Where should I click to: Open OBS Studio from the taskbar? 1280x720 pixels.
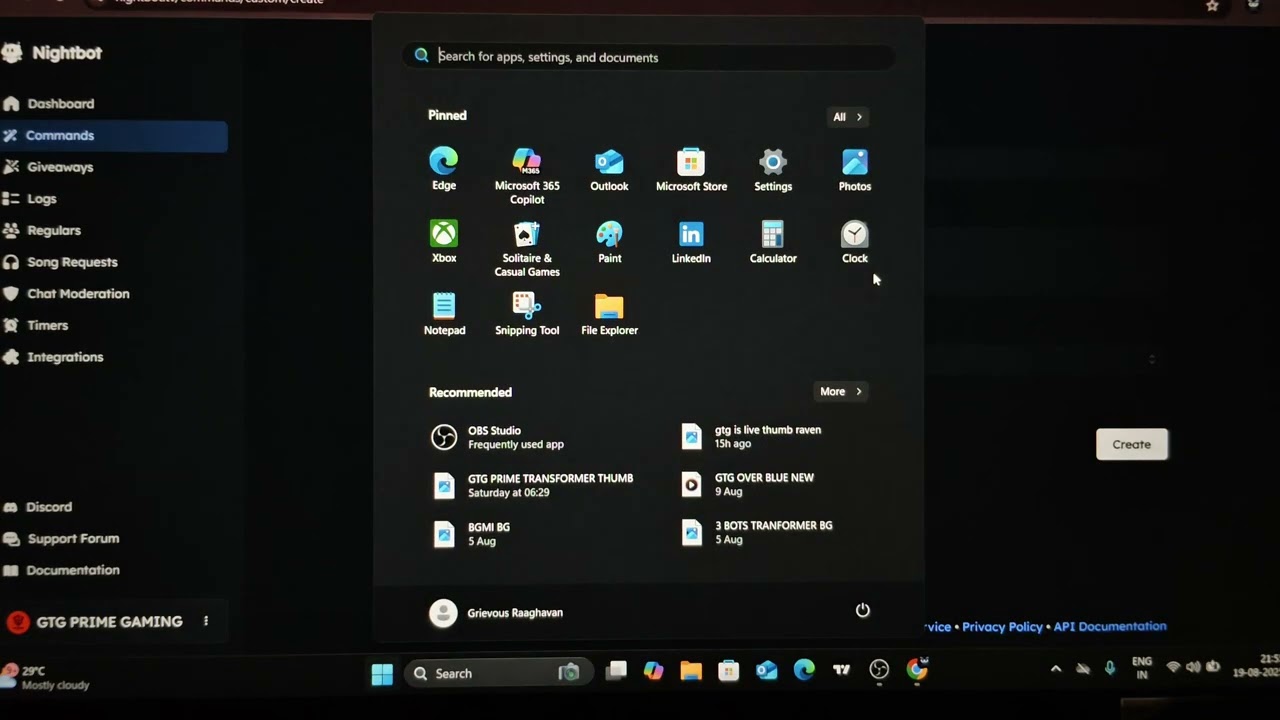coord(879,670)
